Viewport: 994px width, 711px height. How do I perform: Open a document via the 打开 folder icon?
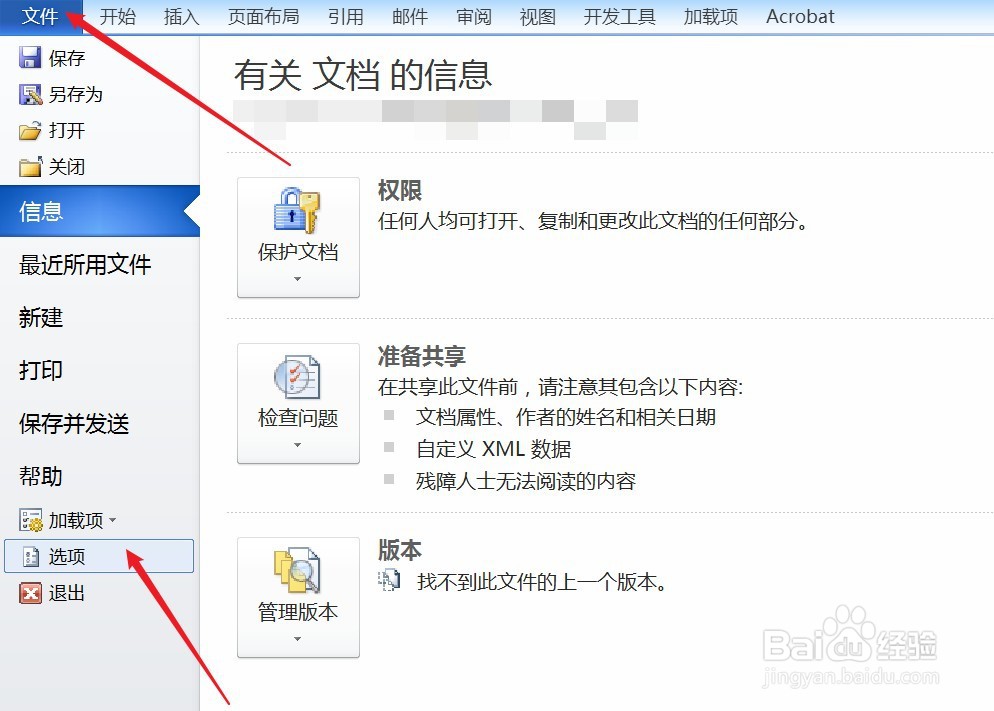coord(29,130)
